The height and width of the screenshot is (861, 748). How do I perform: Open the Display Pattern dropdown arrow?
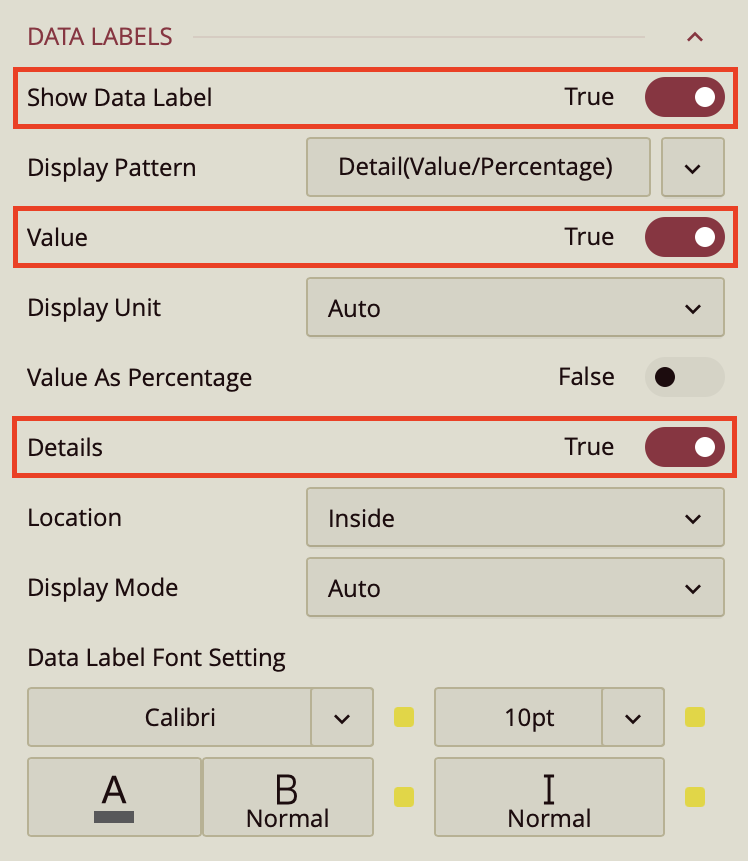point(693,167)
